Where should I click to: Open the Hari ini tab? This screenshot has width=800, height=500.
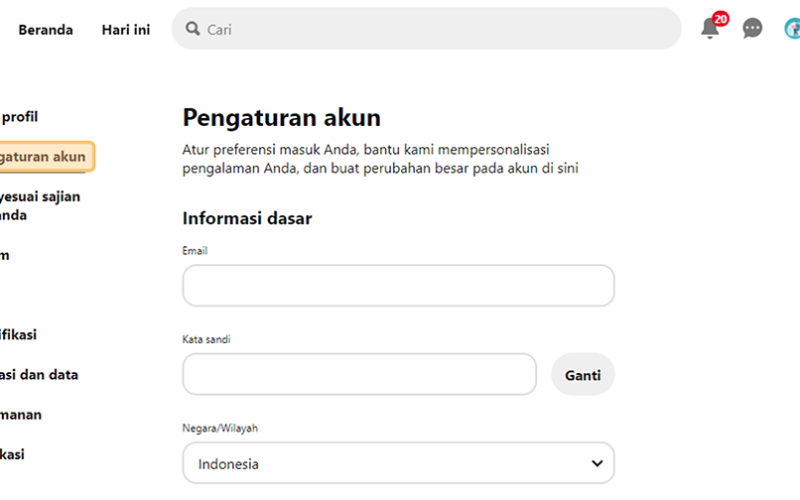pos(126,30)
